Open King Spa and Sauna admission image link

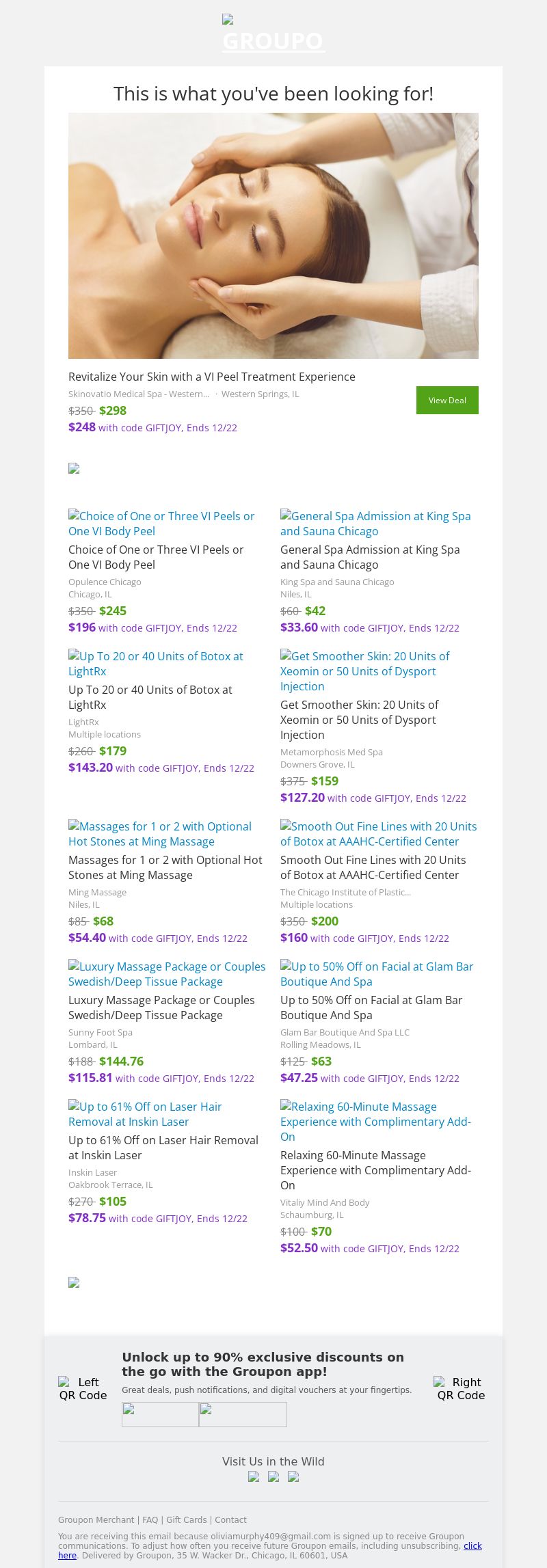375,524
